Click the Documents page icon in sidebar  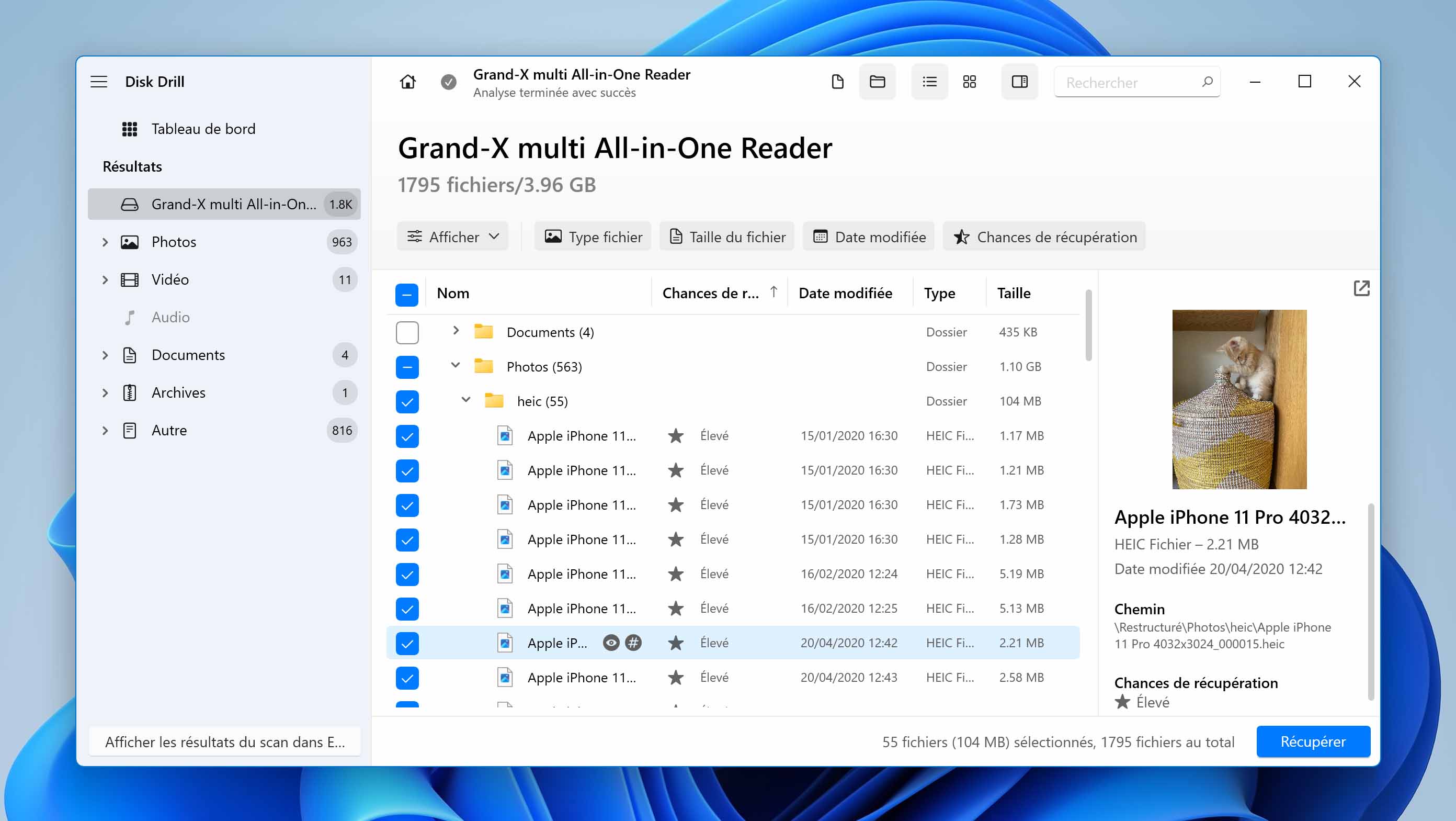[129, 355]
